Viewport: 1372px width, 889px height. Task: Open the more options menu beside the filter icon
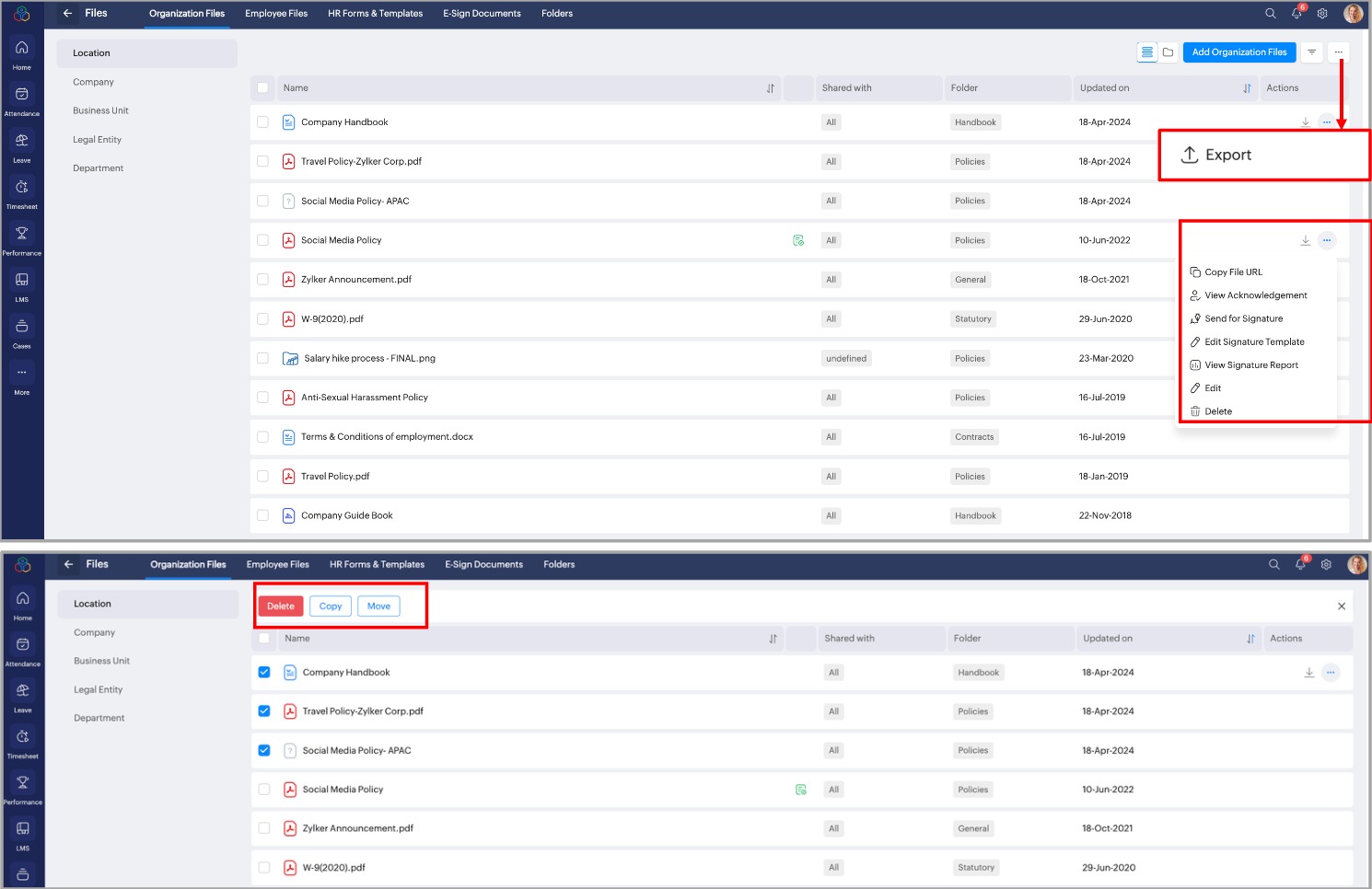pos(1339,52)
